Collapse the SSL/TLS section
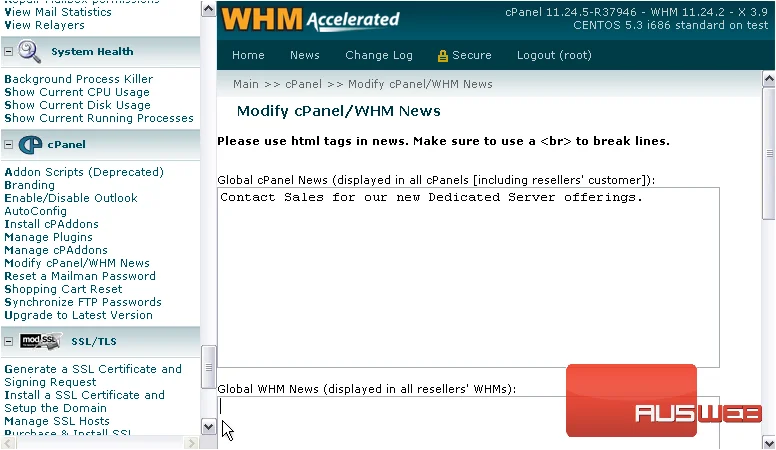Screen dimensions: 776x450 [x=8, y=342]
